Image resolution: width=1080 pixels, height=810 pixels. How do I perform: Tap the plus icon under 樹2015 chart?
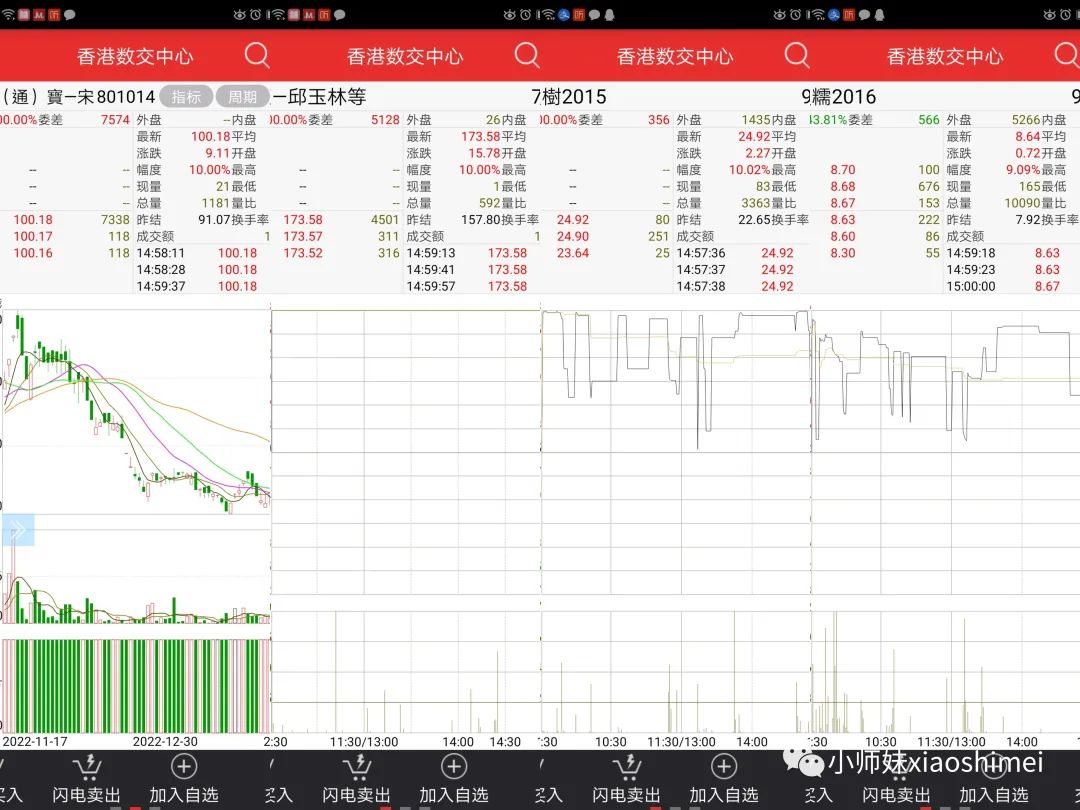[x=724, y=767]
